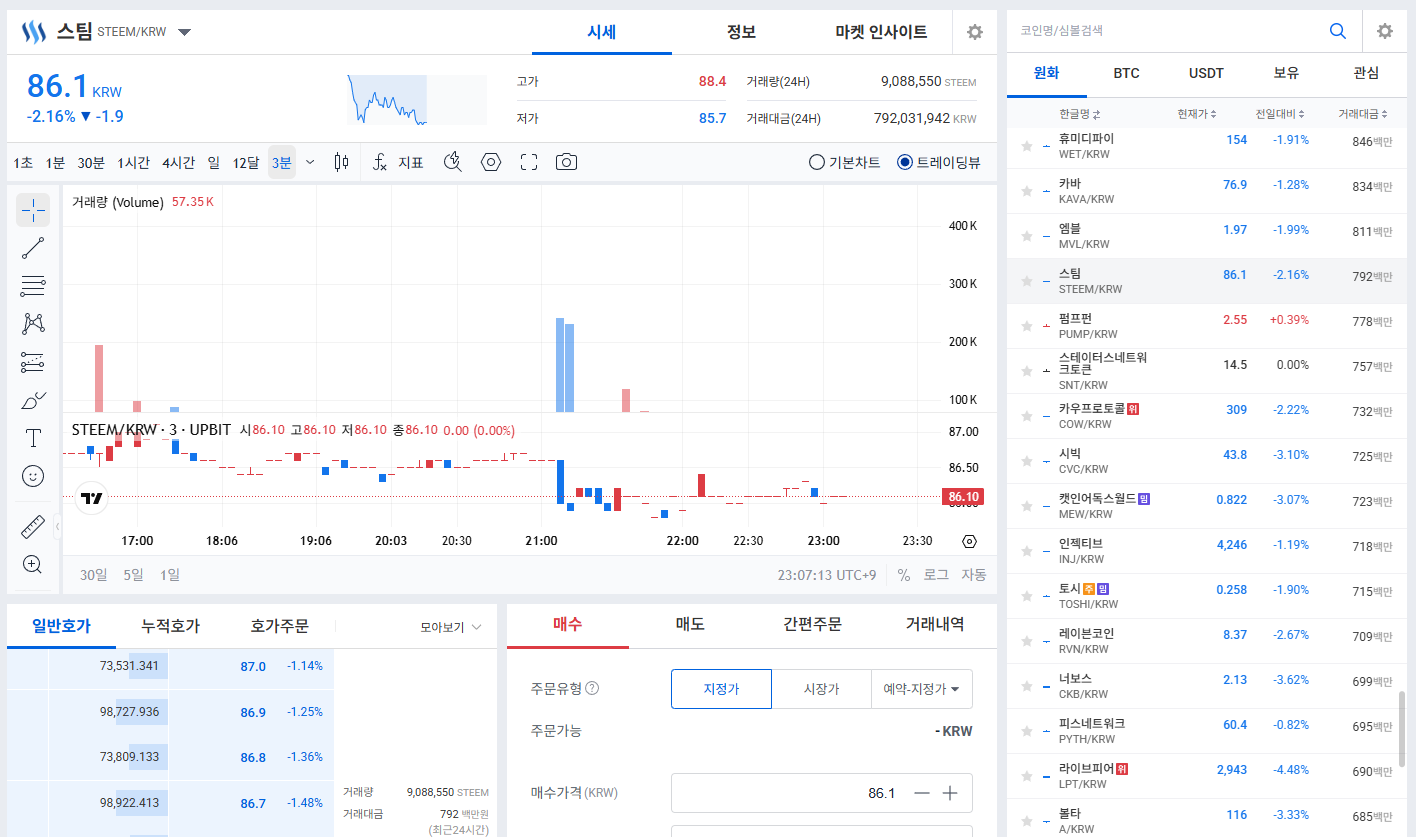The image size is (1416, 837).
Task: Open the 모아보기 dropdown
Action: click(x=451, y=627)
